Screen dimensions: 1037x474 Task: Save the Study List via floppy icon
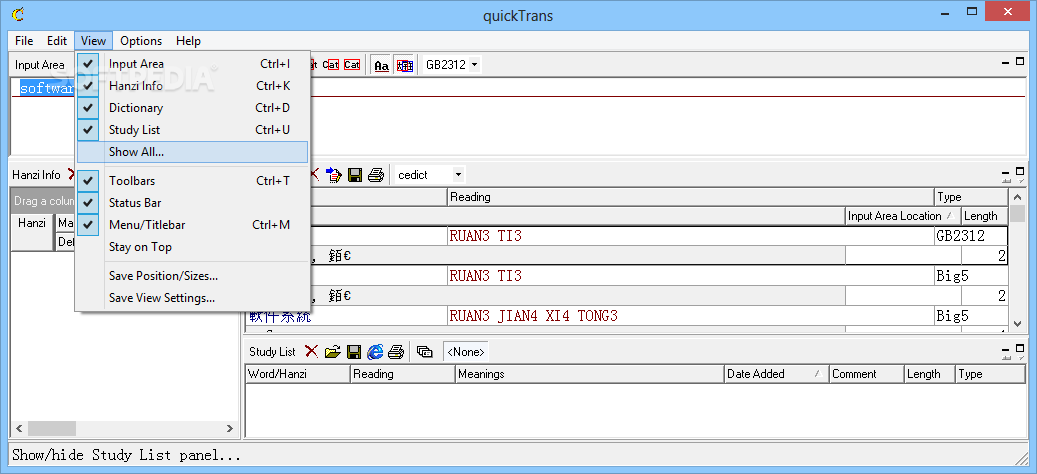[x=354, y=352]
